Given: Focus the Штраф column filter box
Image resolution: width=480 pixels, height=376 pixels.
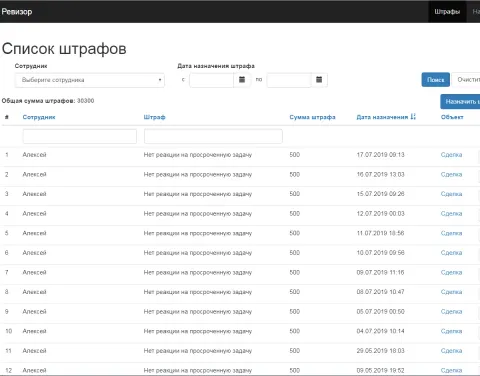Looking at the screenshot, I should [213, 136].
